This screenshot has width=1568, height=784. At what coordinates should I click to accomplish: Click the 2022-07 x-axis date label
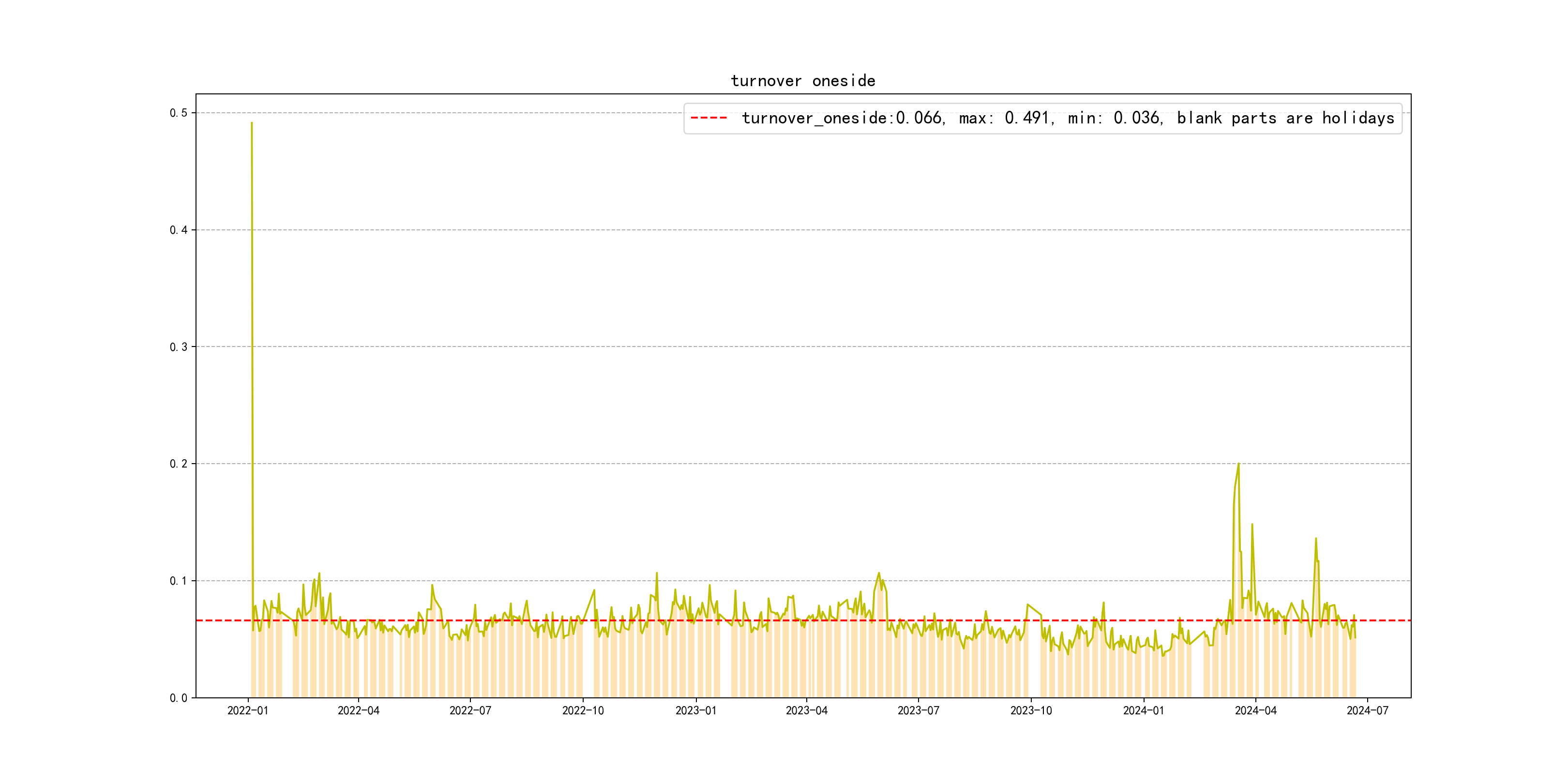point(470,710)
